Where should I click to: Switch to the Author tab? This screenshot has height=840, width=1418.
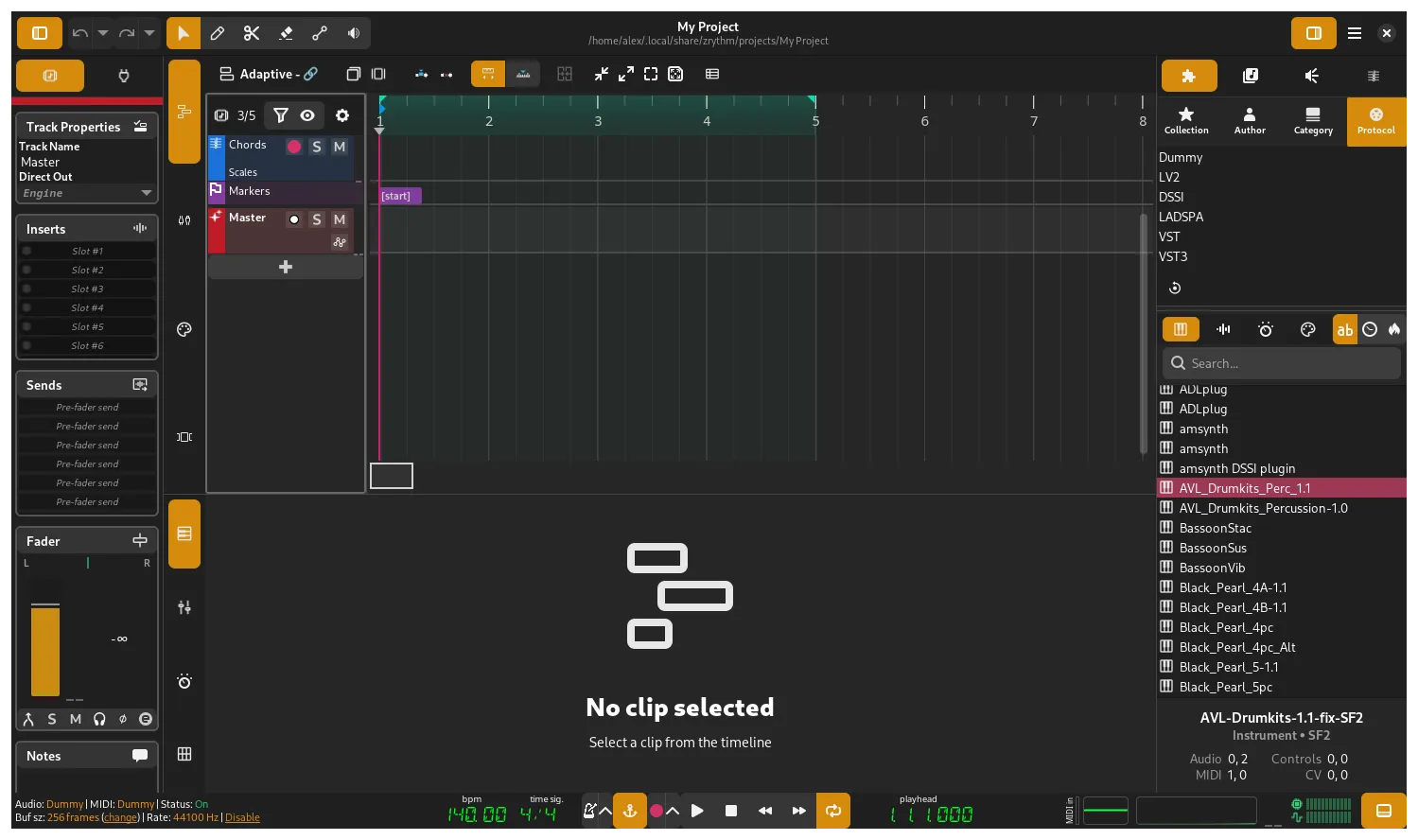pyautogui.click(x=1250, y=121)
